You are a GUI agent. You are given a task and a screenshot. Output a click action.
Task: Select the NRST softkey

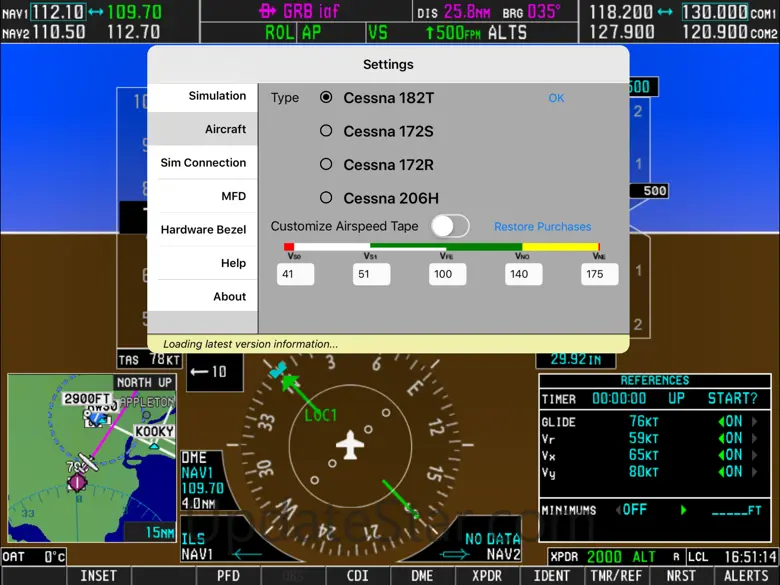pos(681,576)
